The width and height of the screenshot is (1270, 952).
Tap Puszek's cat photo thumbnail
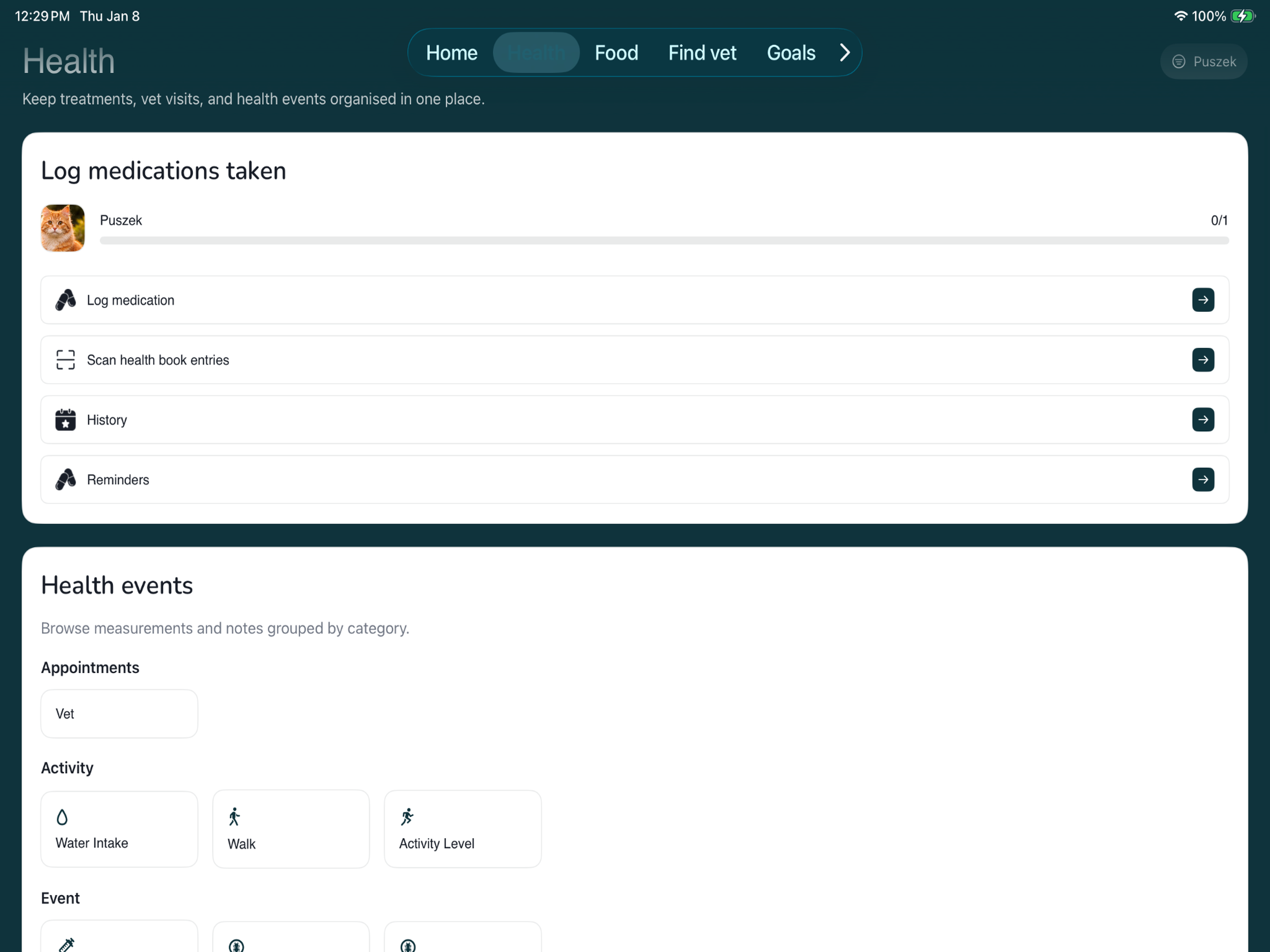[63, 228]
